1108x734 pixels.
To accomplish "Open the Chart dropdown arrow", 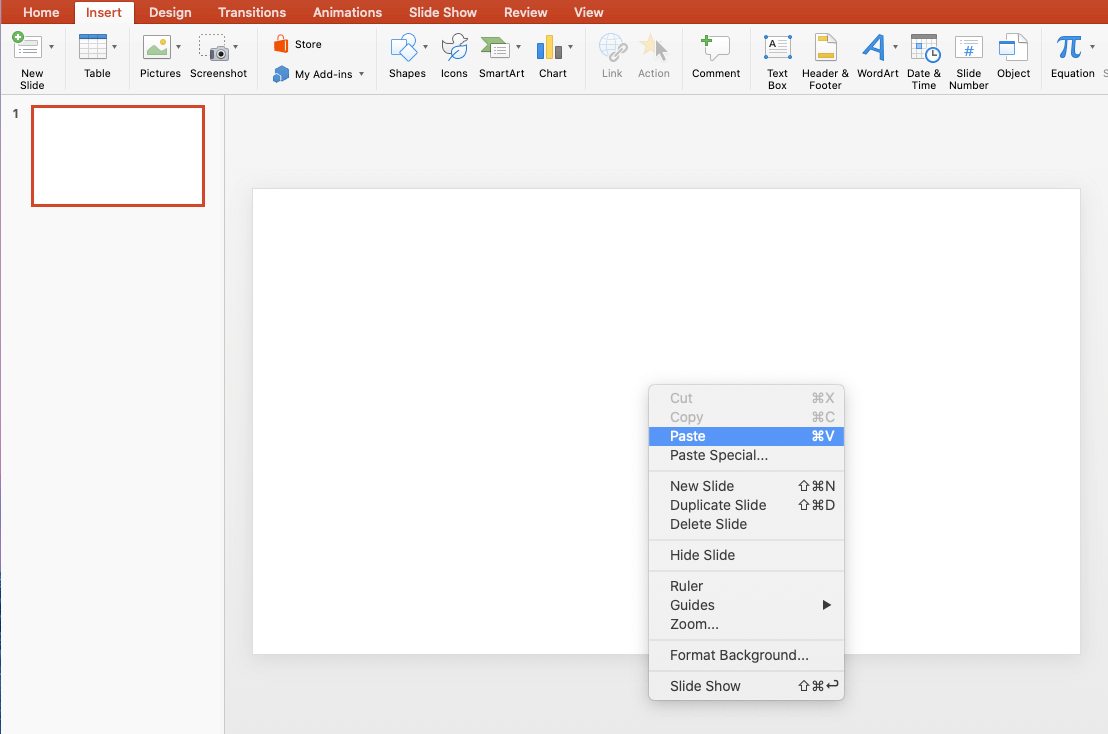I will (x=570, y=47).
